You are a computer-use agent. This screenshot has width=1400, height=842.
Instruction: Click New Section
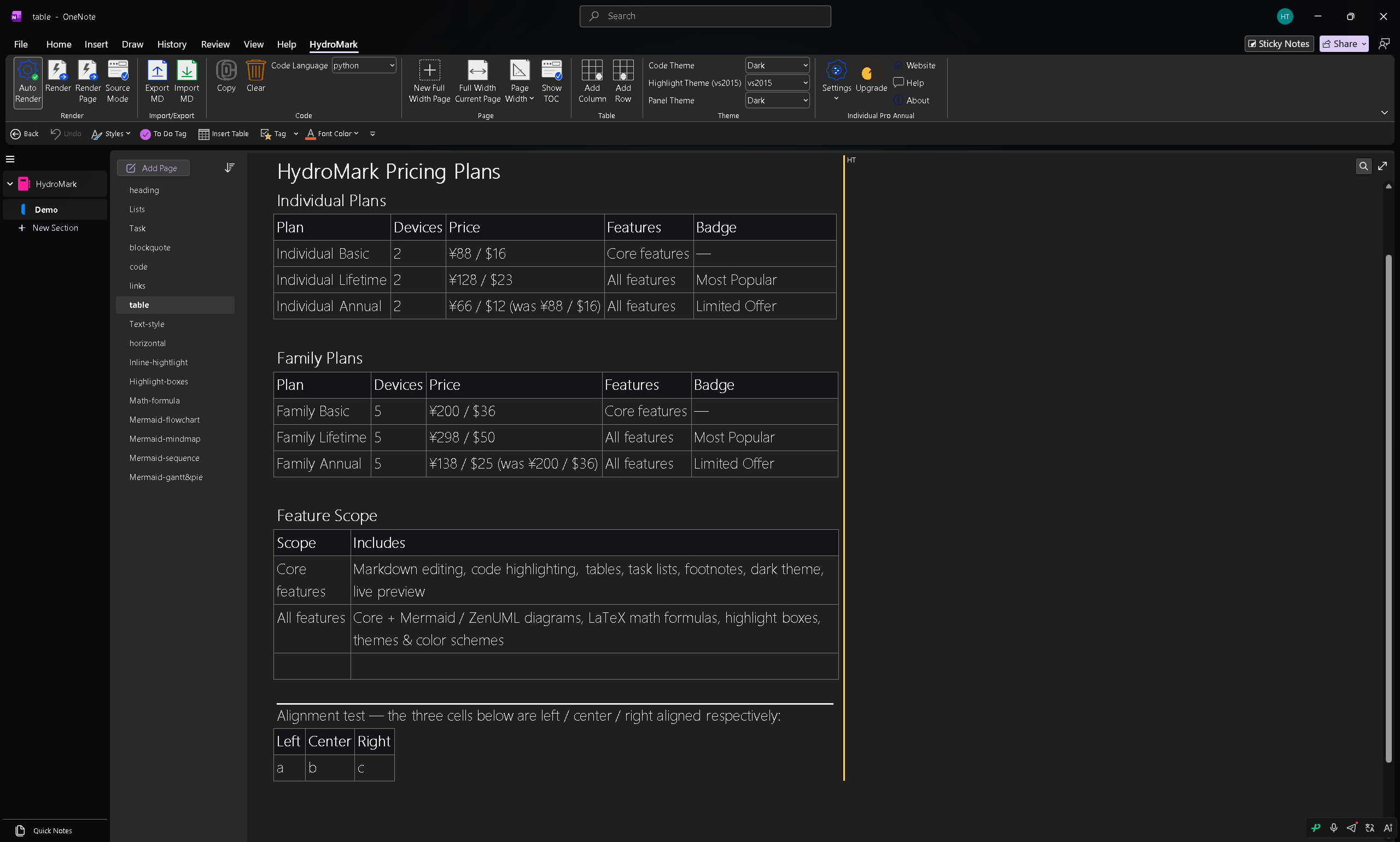(49, 228)
